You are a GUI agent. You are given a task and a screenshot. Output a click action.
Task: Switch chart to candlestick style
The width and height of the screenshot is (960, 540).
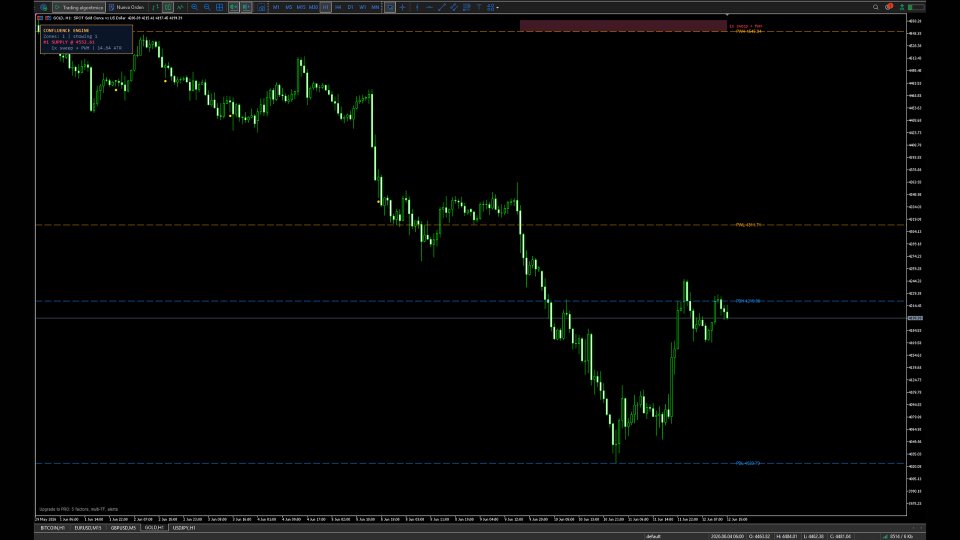tap(168, 7)
